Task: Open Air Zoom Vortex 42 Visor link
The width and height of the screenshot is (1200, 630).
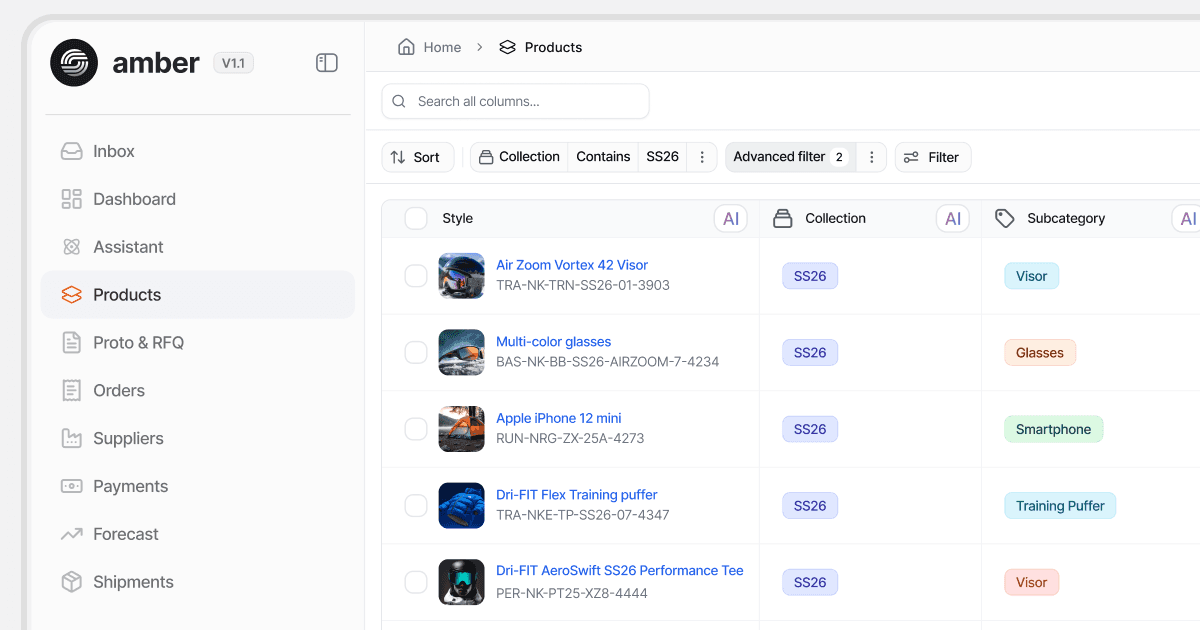Action: coord(572,265)
